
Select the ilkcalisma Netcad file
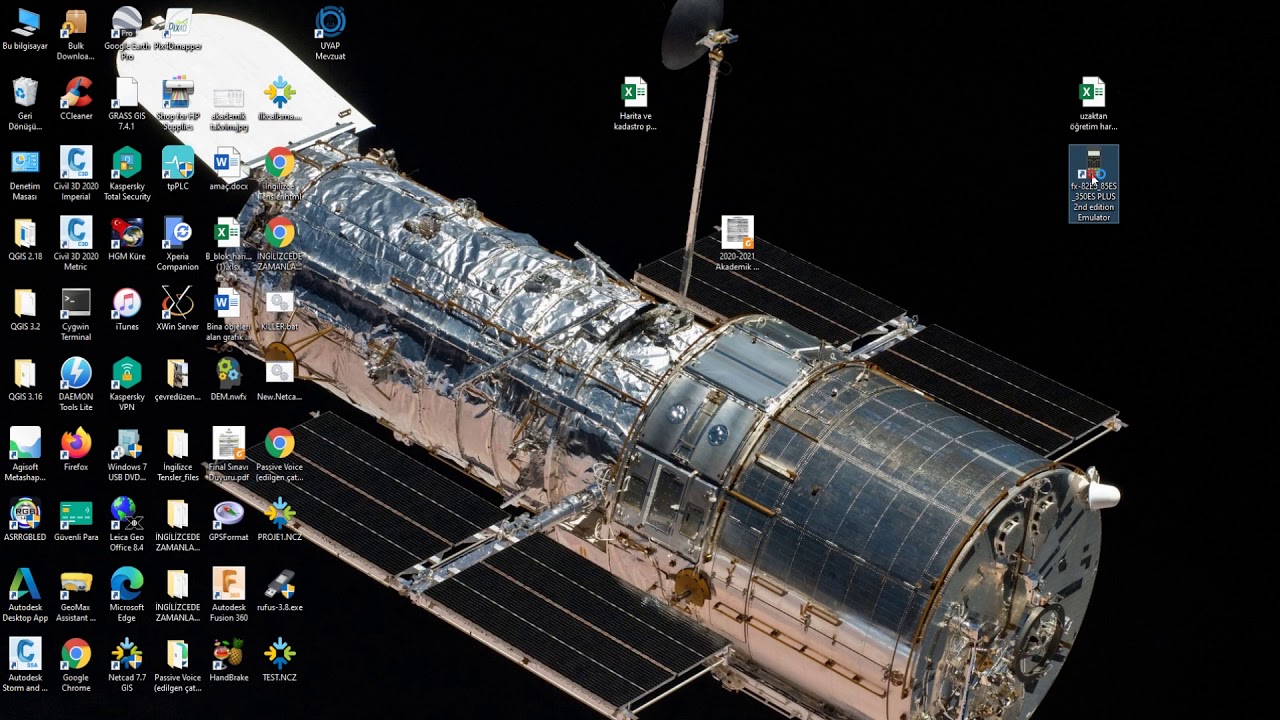coord(280,99)
